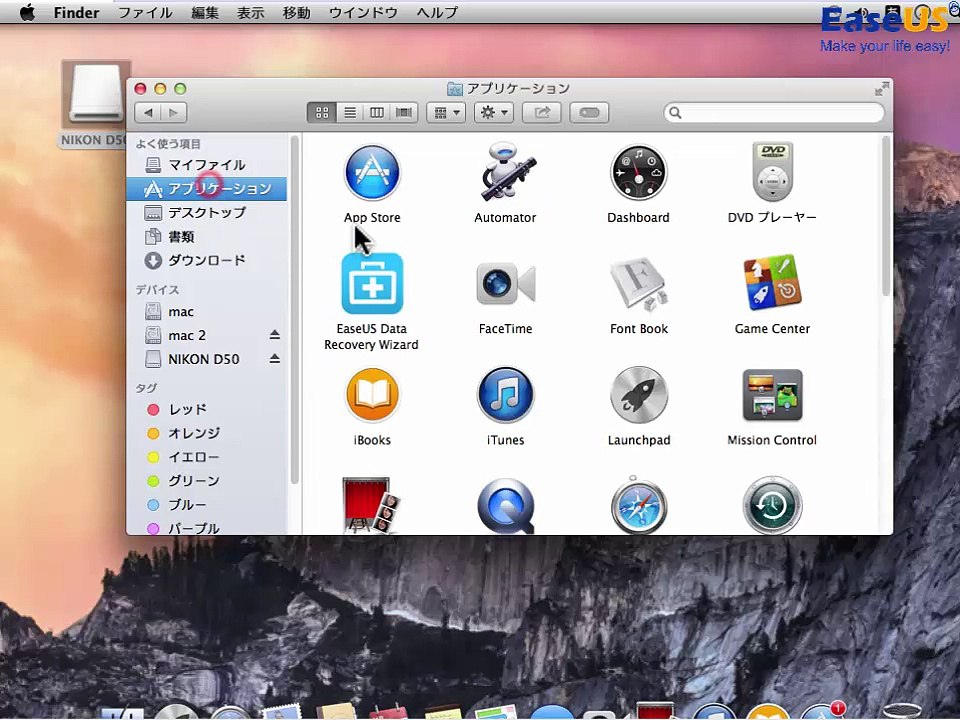
Task: Open the Font Book icon
Action: coord(639,283)
